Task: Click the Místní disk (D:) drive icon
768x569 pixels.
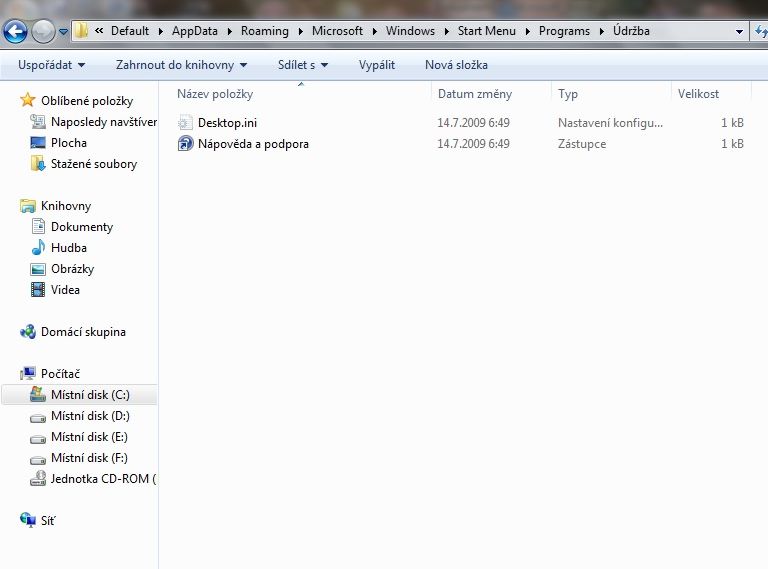Action: point(38,418)
